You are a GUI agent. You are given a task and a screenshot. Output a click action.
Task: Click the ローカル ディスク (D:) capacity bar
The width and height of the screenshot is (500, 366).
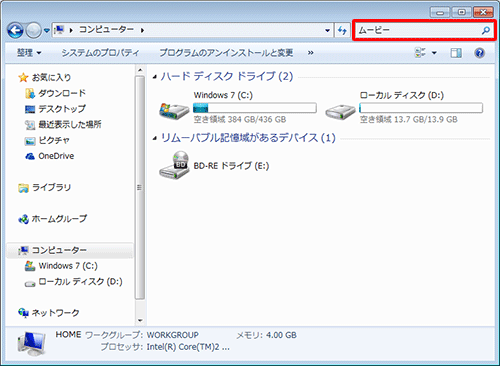point(421,108)
